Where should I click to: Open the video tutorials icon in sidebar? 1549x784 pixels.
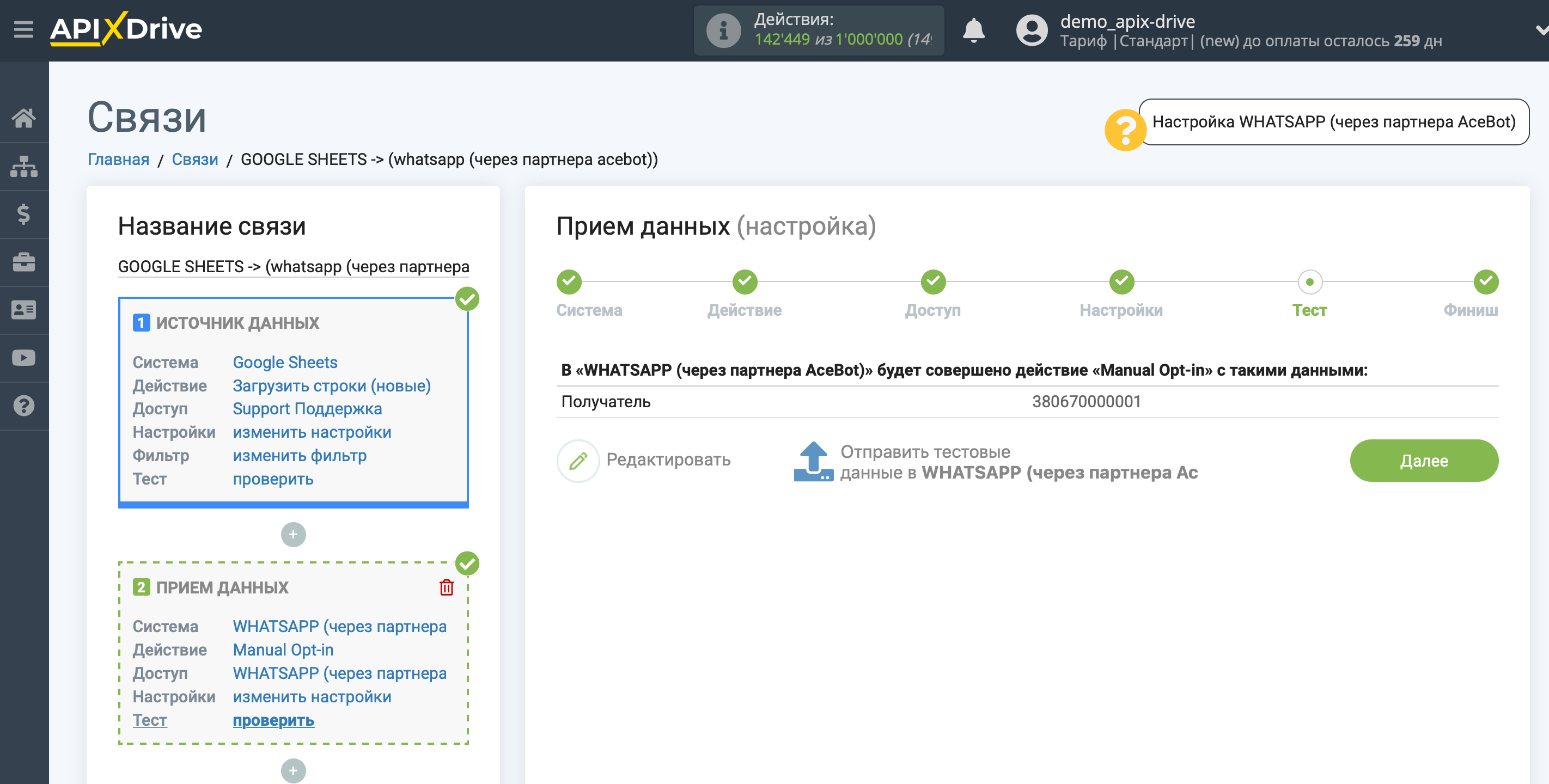pyautogui.click(x=24, y=358)
